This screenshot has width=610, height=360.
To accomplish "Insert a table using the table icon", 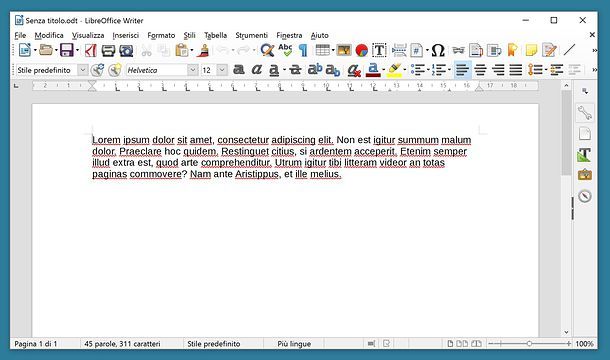I will click(323, 50).
